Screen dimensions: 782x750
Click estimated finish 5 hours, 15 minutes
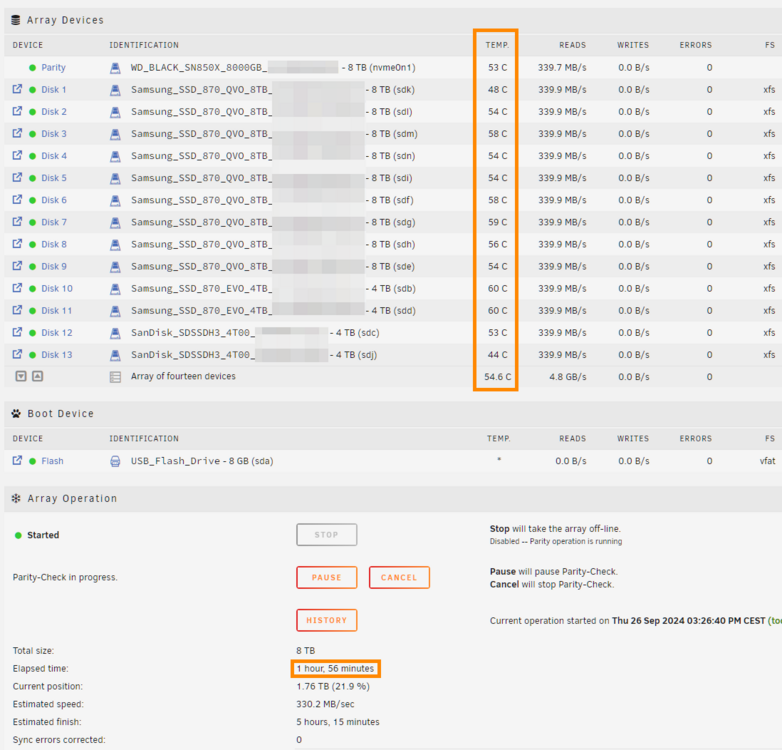(x=338, y=722)
